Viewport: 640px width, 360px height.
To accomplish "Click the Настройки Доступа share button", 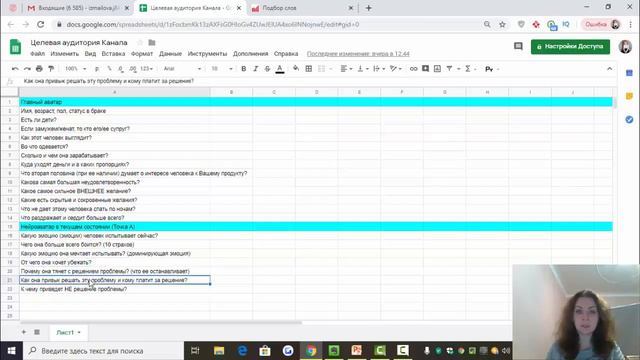I will click(570, 47).
